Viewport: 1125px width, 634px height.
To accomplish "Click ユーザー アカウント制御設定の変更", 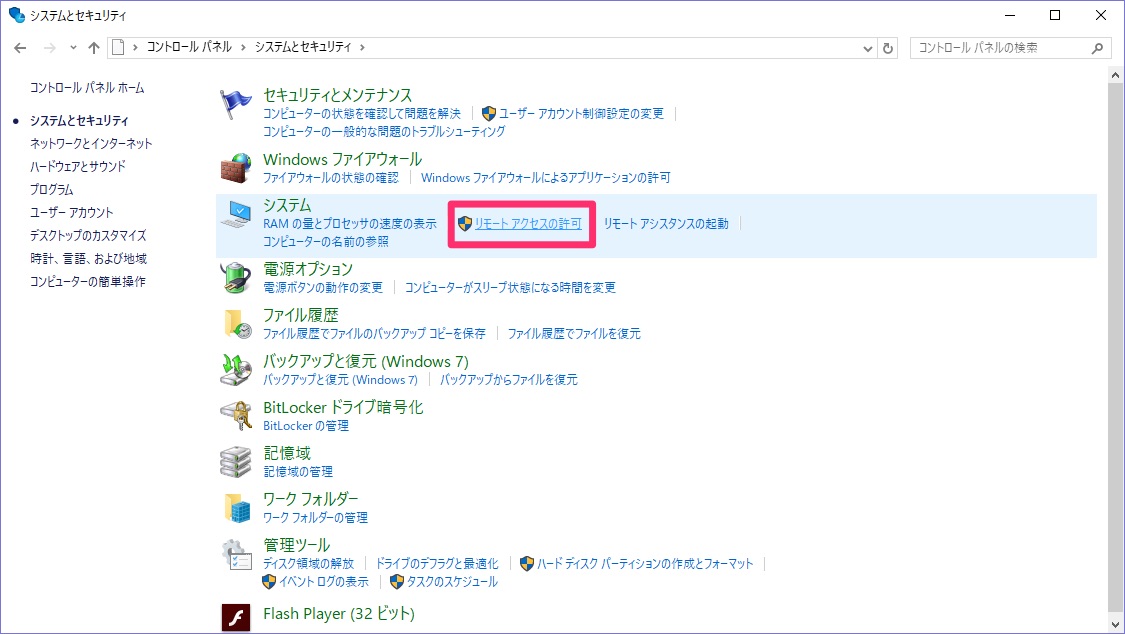I will [x=581, y=113].
